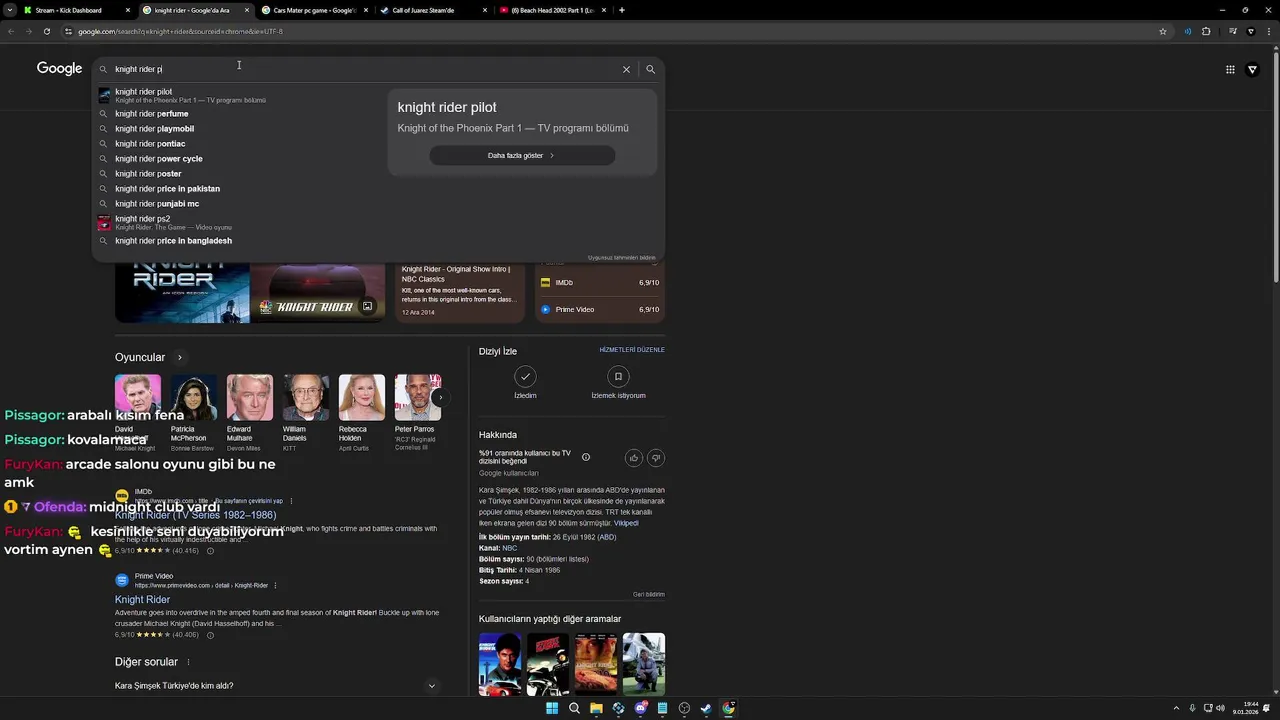Go back in browser history
The image size is (1280, 720).
coord(11,31)
